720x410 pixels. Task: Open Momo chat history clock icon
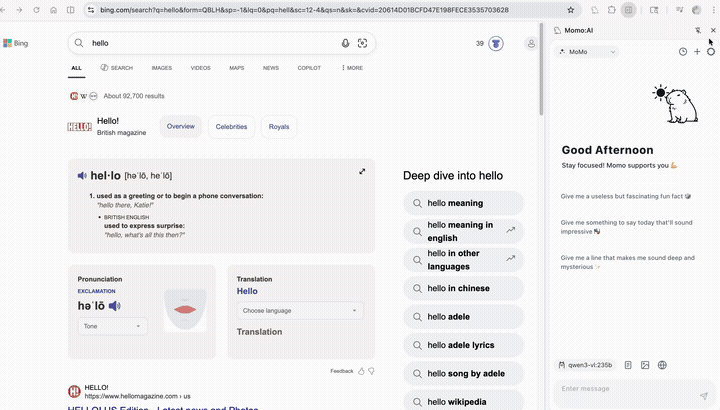coord(683,52)
